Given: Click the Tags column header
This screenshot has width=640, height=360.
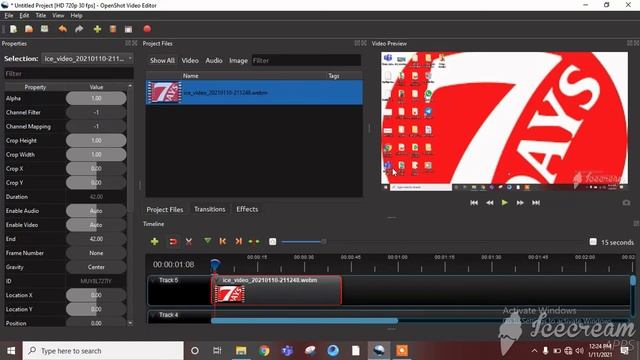Looking at the screenshot, I should 333,76.
